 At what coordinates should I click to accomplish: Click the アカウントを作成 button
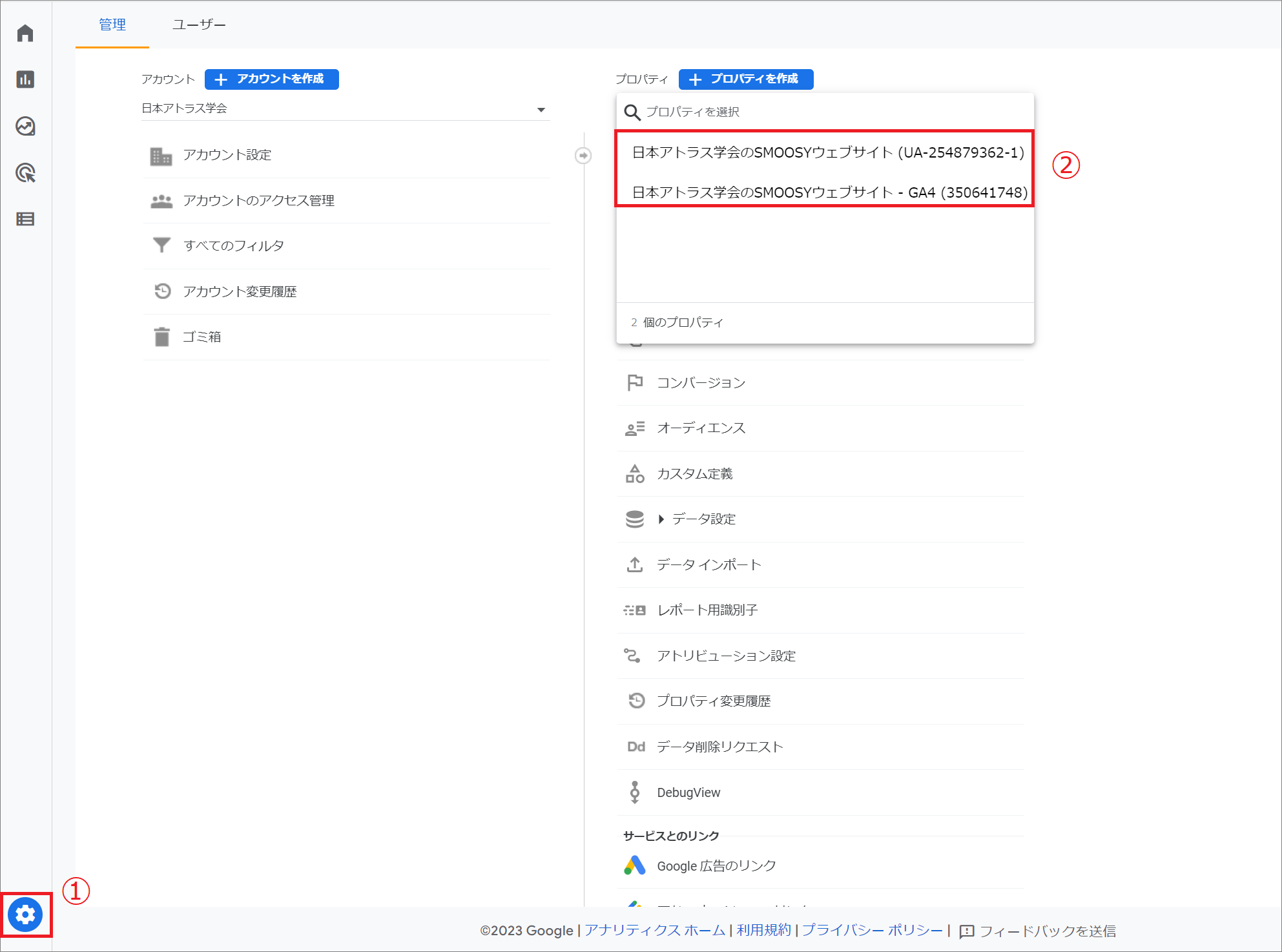tap(272, 79)
